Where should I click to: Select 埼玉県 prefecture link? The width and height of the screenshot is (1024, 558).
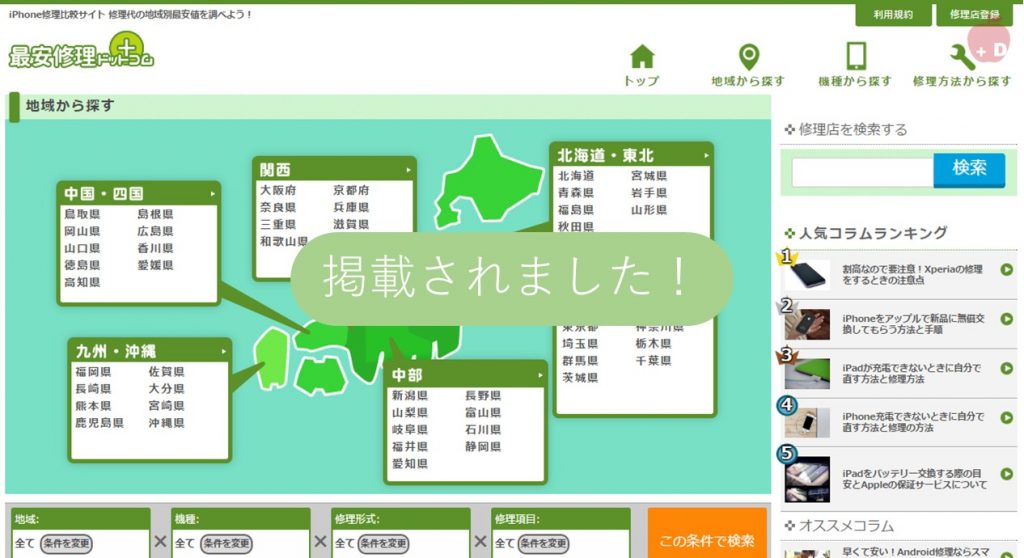580,344
